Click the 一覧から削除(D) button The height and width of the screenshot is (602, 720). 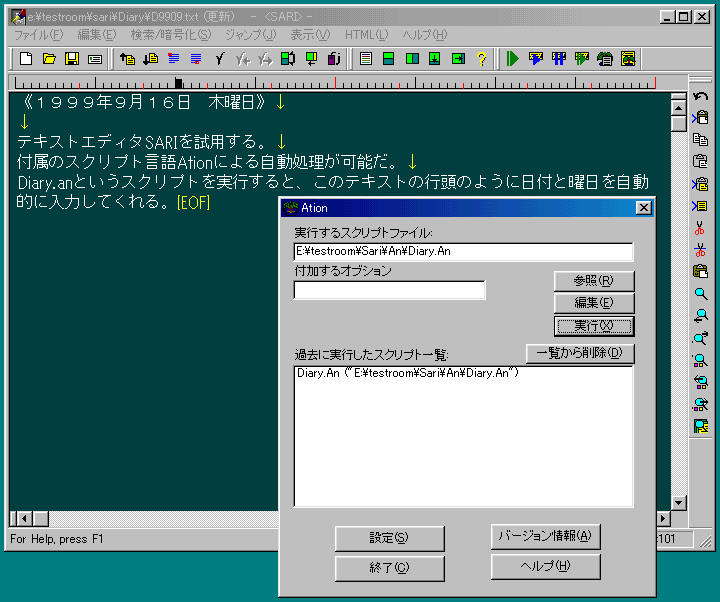click(580, 353)
